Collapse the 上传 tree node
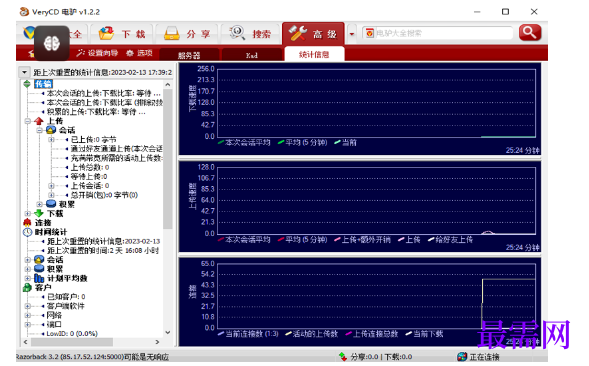 click(x=27, y=121)
